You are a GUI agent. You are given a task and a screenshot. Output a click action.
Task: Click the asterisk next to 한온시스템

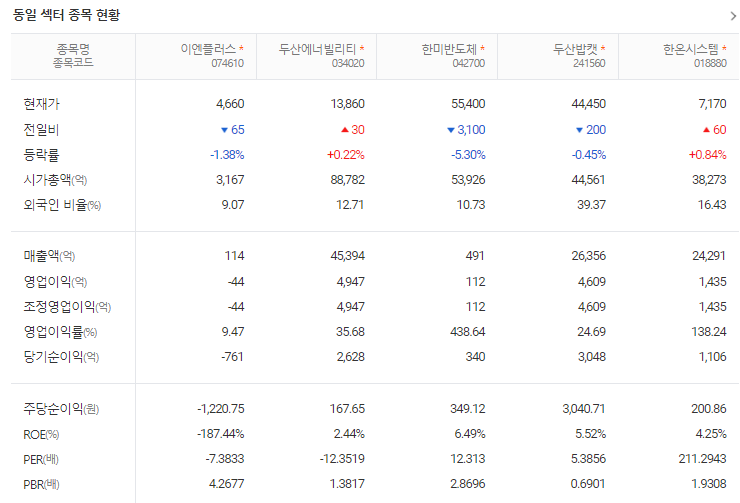(724, 48)
